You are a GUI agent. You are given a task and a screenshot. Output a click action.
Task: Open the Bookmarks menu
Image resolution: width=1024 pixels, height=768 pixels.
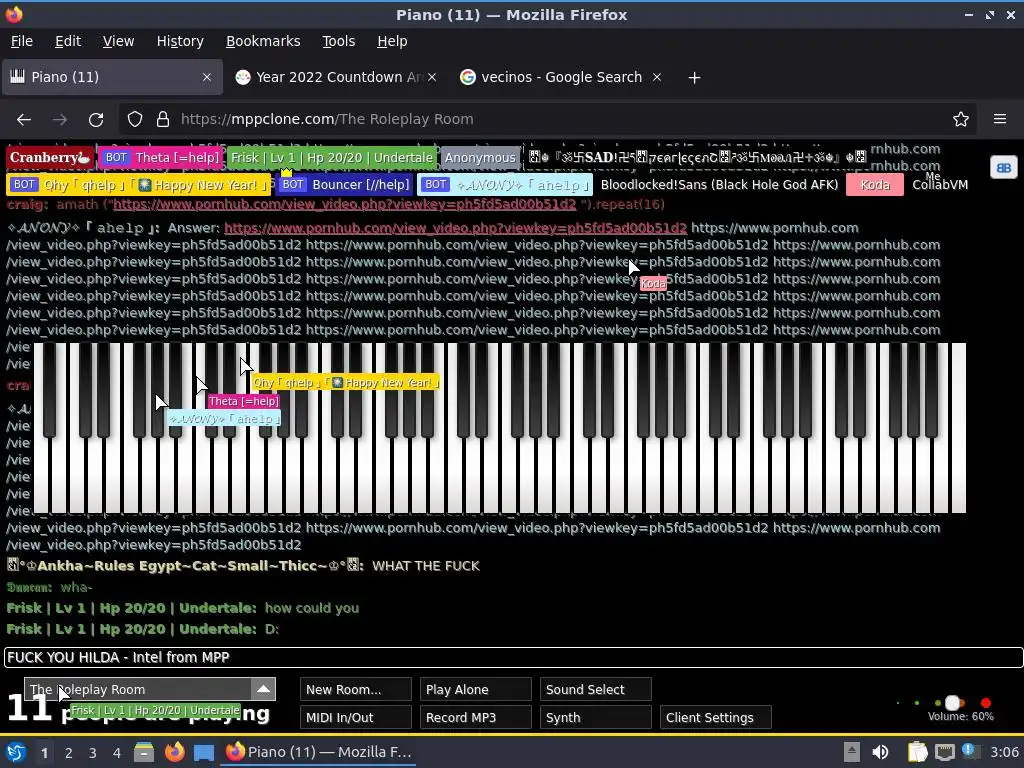pyautogui.click(x=263, y=41)
